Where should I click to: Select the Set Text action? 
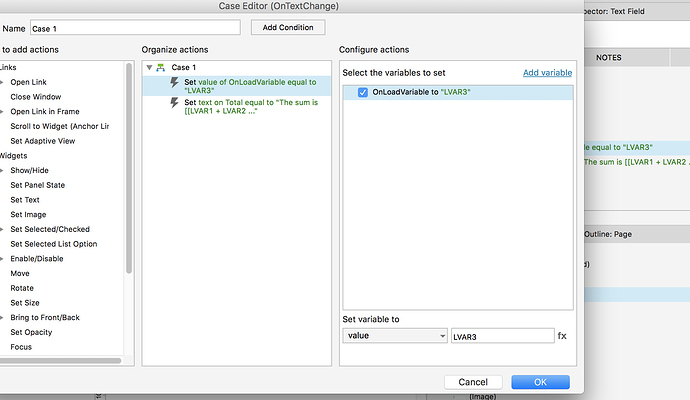click(x=25, y=200)
